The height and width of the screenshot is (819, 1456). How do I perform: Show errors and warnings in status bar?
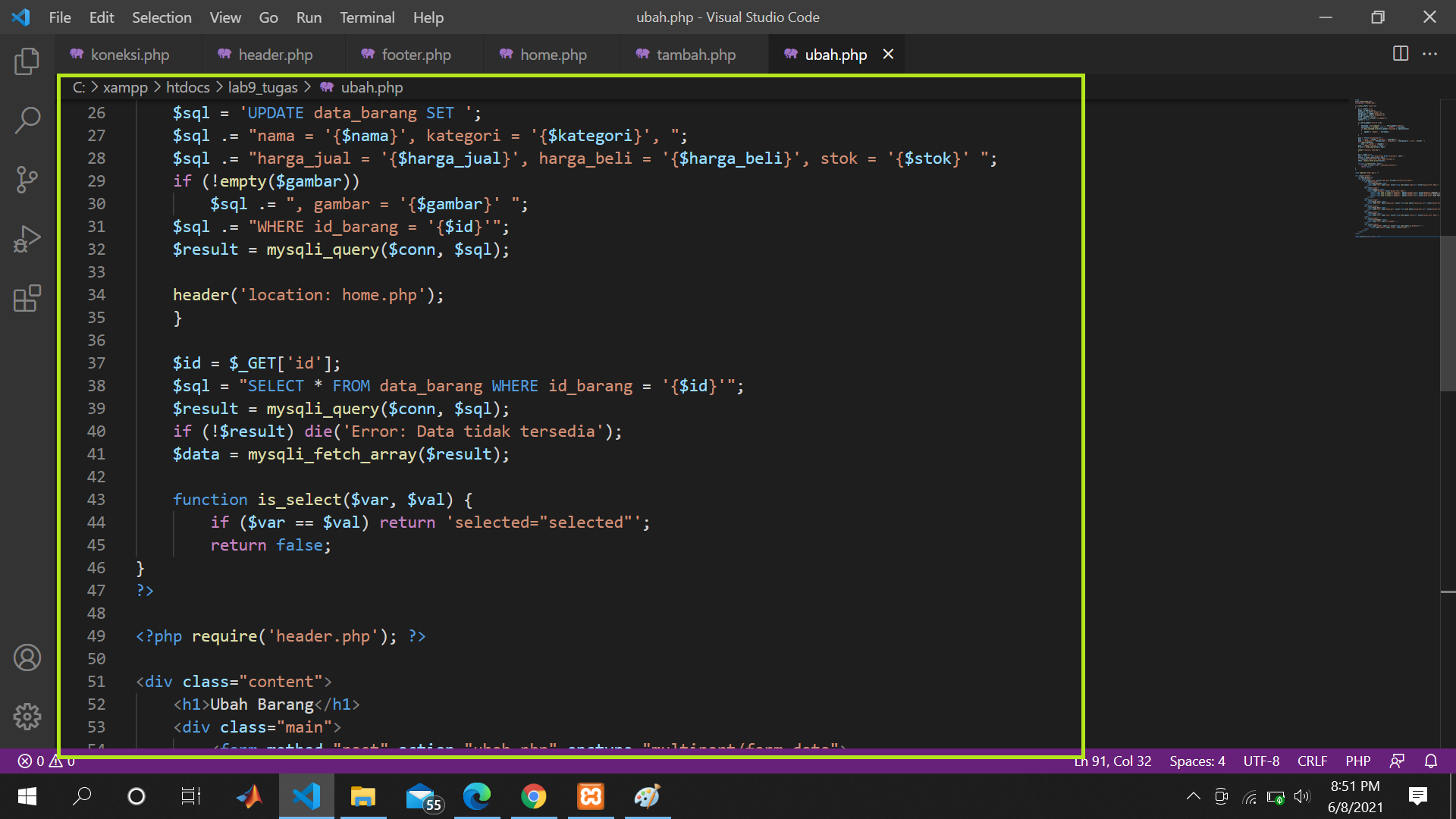tap(46, 761)
